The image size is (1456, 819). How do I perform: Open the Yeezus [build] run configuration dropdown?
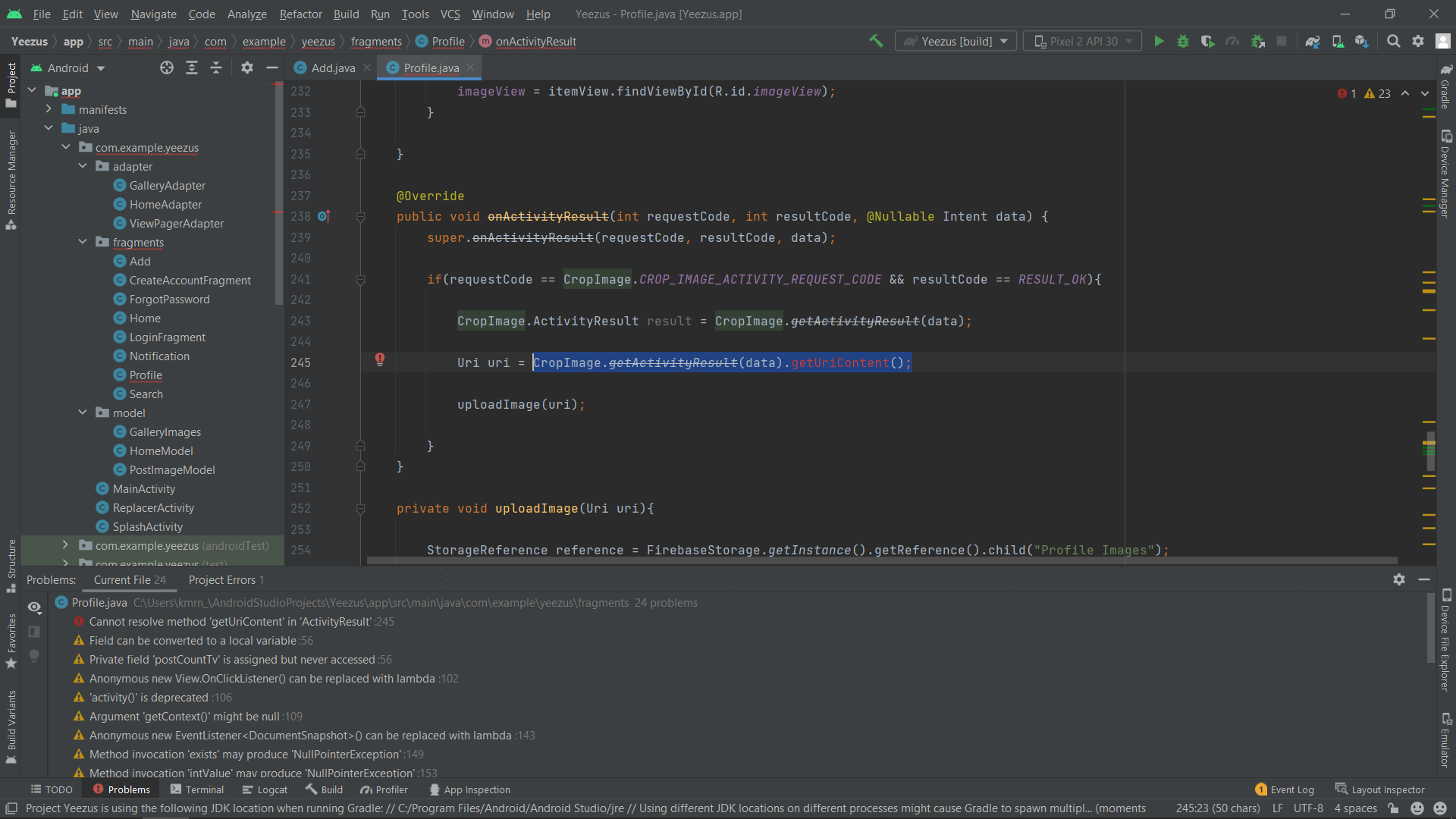pyautogui.click(x=955, y=41)
